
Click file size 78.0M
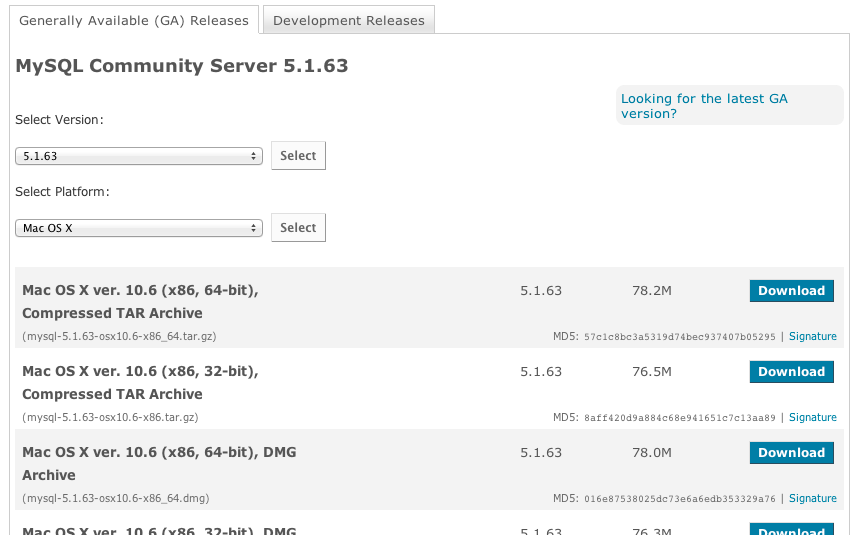pyautogui.click(x=652, y=452)
